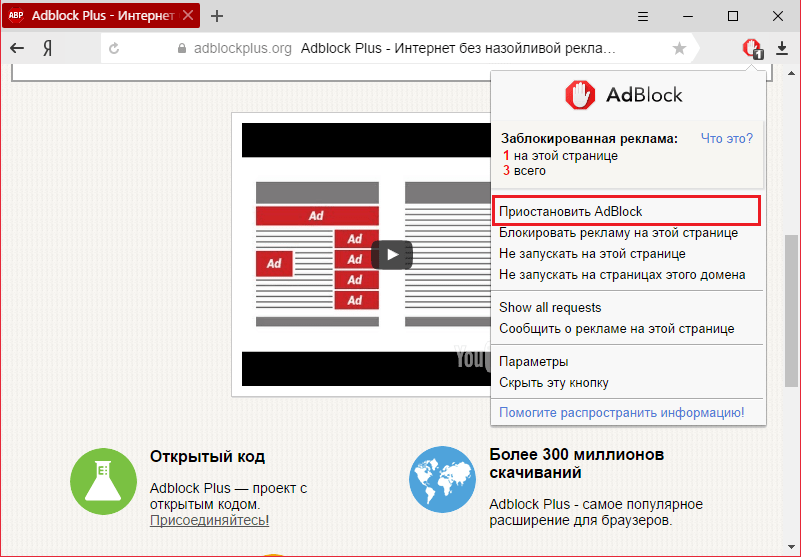Click the Что это? link

point(726,138)
